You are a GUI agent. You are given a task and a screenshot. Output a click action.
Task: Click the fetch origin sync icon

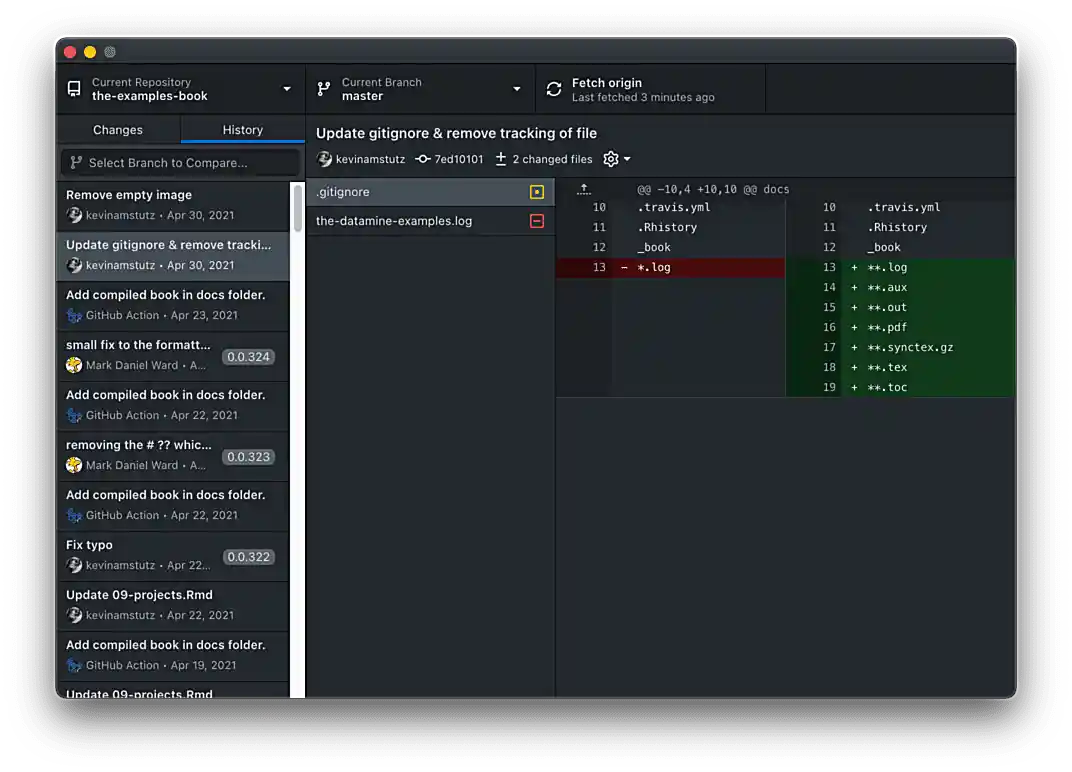click(554, 89)
